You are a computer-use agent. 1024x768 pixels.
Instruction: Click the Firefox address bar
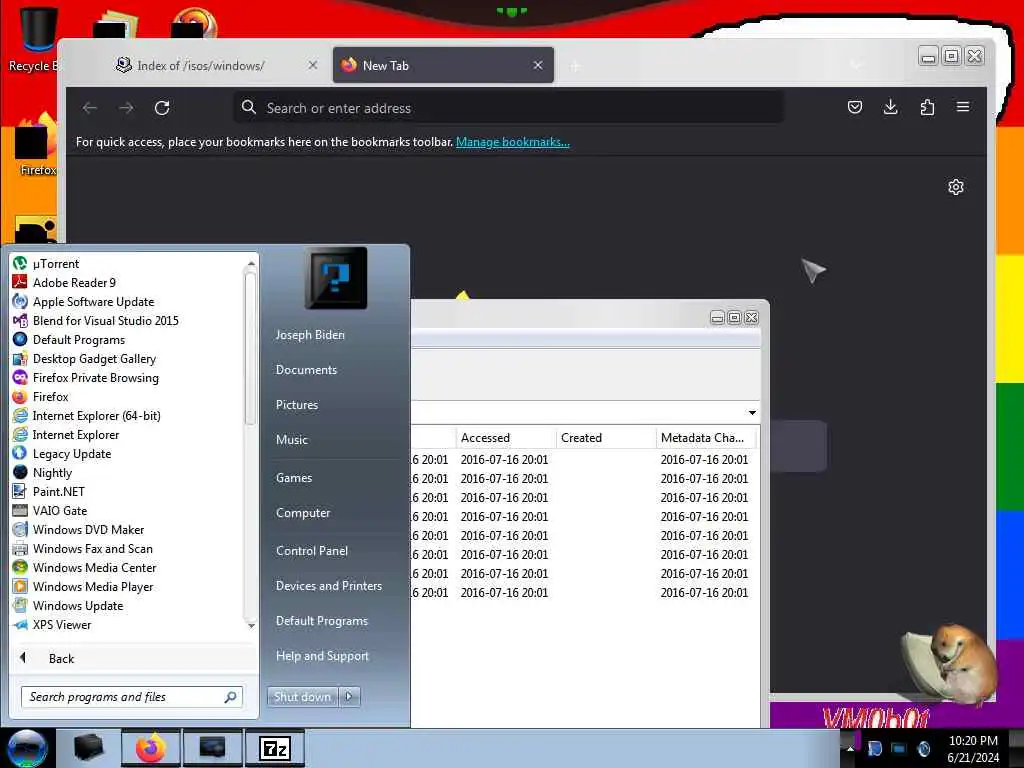(509, 108)
